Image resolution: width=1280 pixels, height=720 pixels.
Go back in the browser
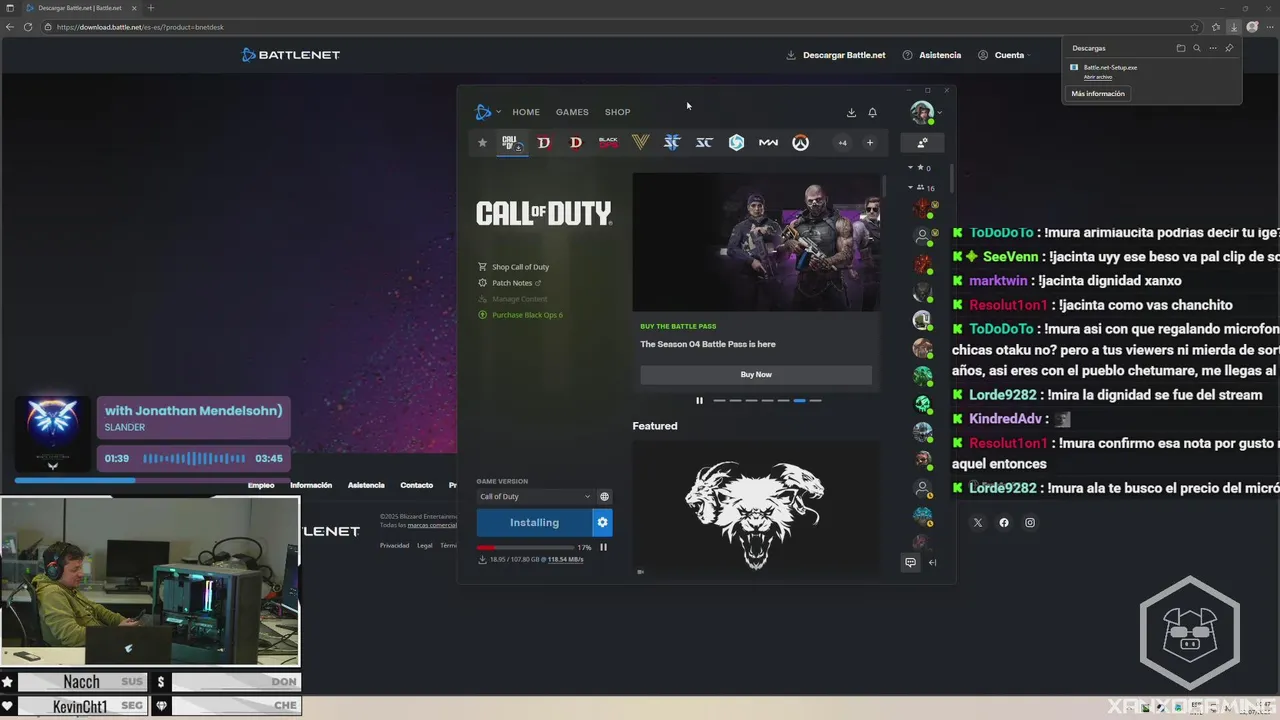tap(10, 27)
